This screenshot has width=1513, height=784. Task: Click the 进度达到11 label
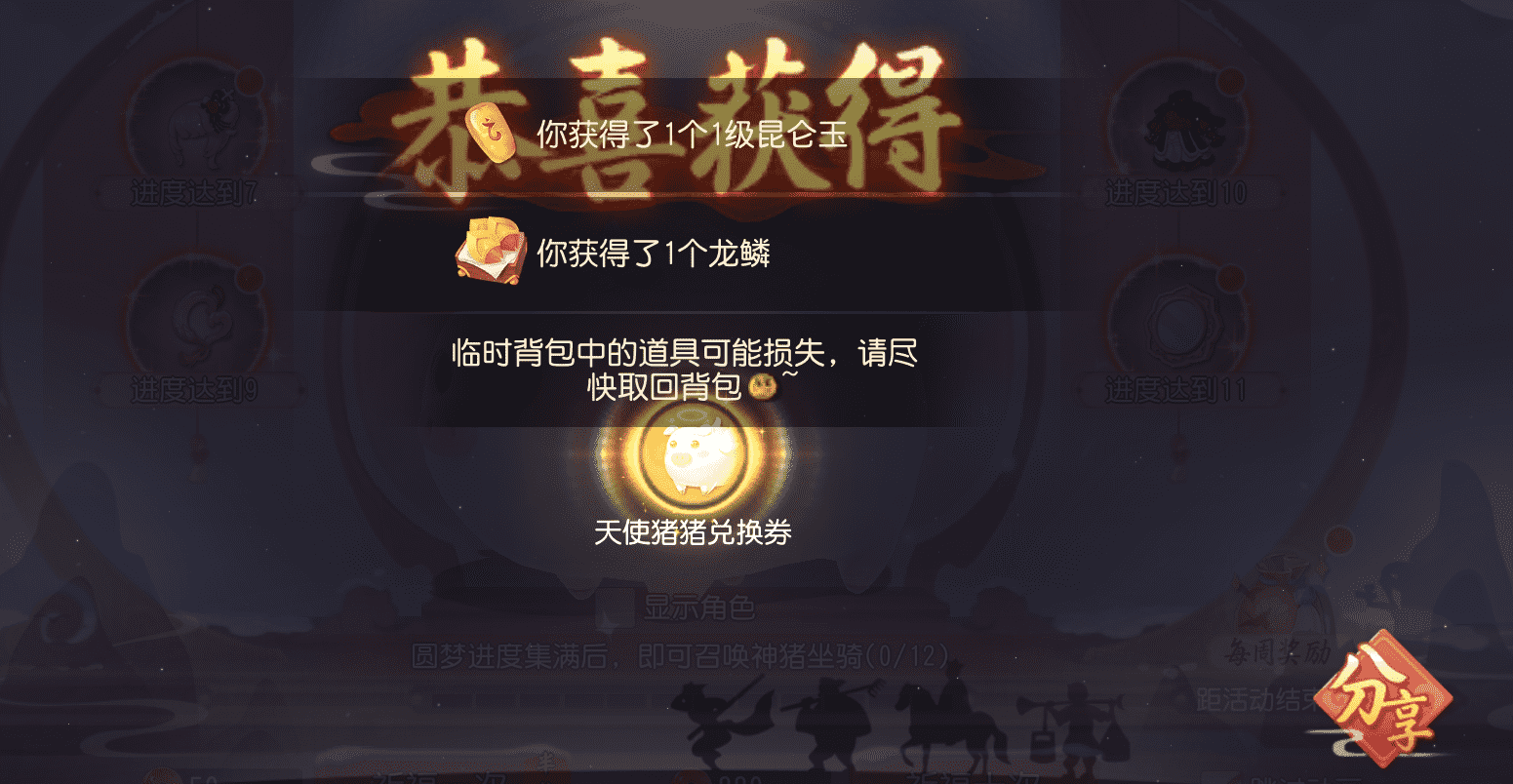1175,391
